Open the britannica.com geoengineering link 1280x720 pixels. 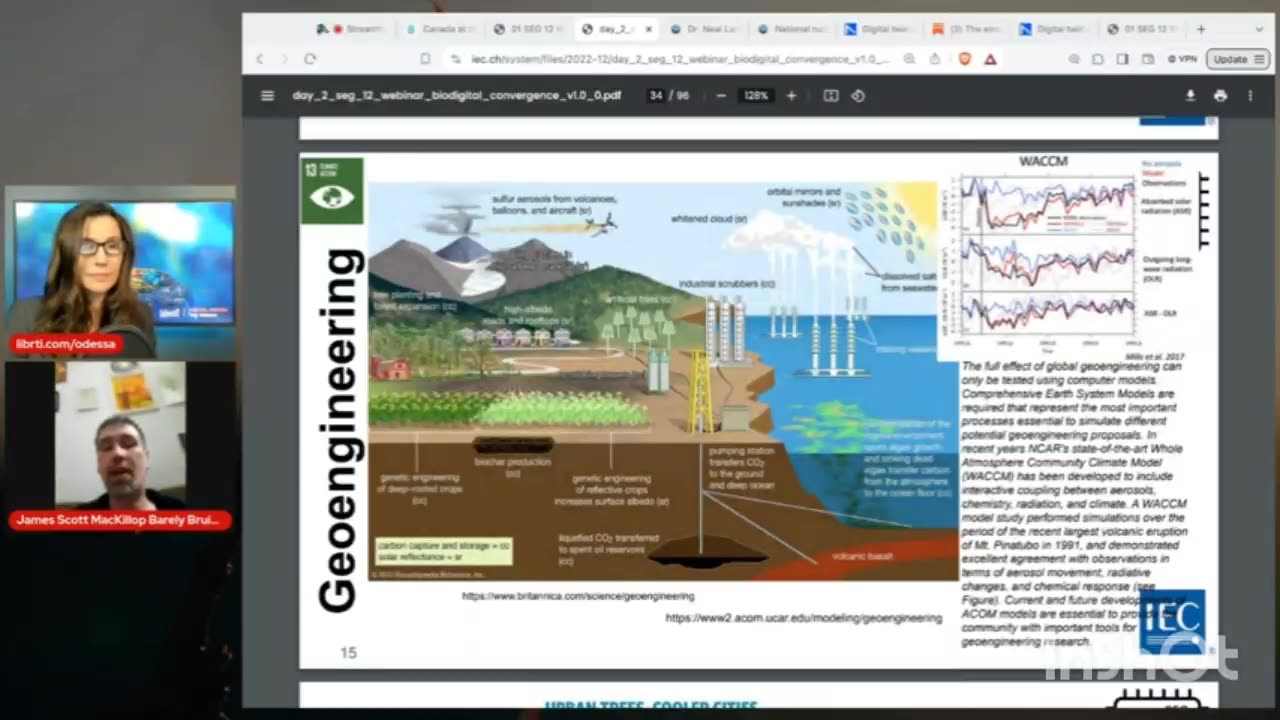[x=577, y=596]
